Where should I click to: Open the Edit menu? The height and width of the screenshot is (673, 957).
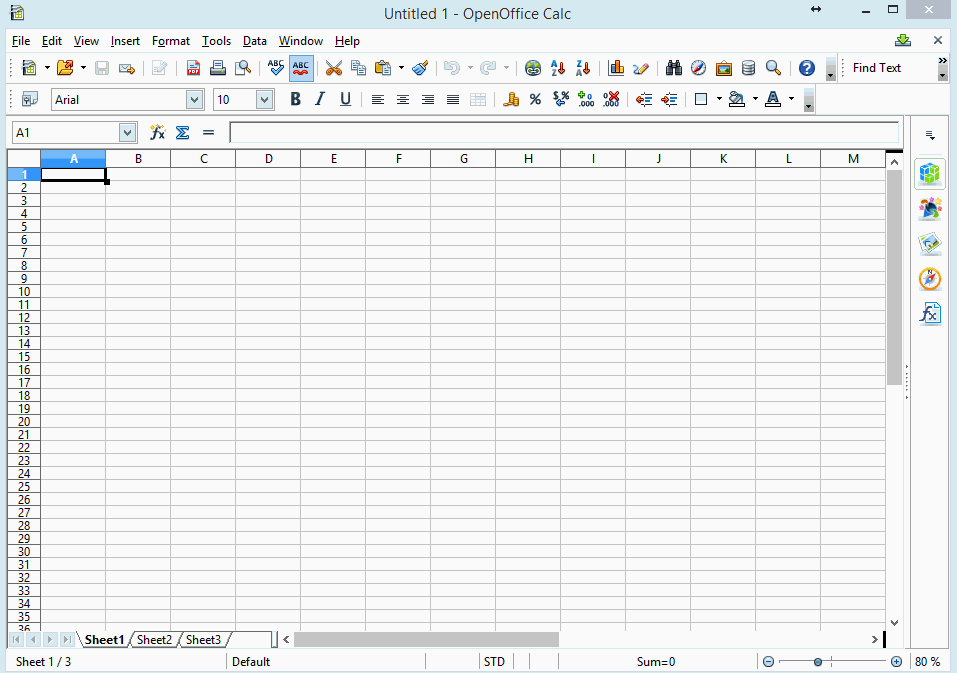point(52,41)
